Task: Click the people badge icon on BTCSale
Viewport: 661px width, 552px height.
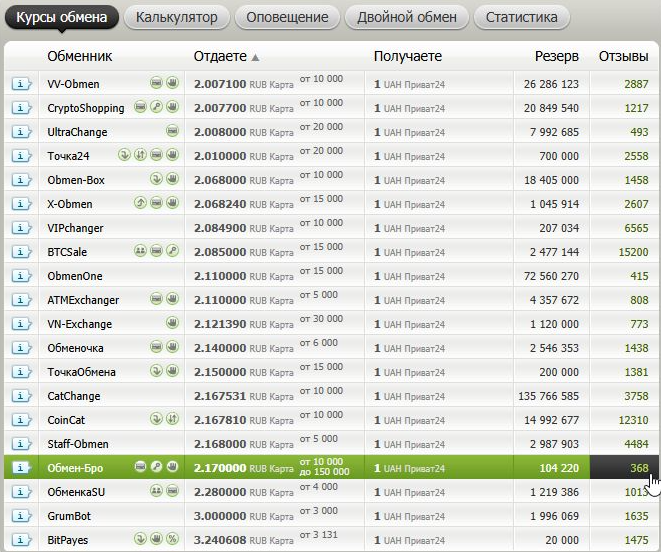Action: (x=140, y=251)
